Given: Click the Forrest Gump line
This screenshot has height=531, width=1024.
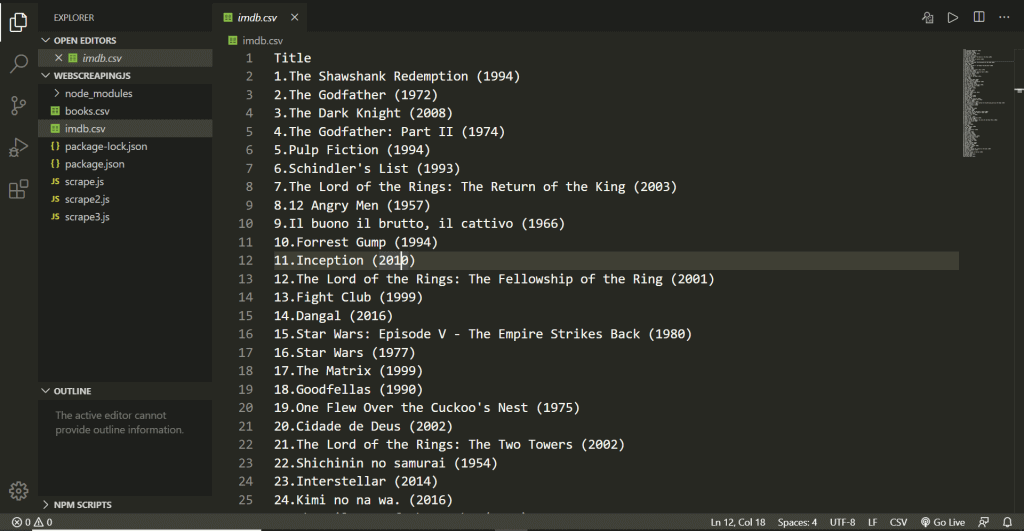Looking at the screenshot, I should pyautogui.click(x=356, y=242).
